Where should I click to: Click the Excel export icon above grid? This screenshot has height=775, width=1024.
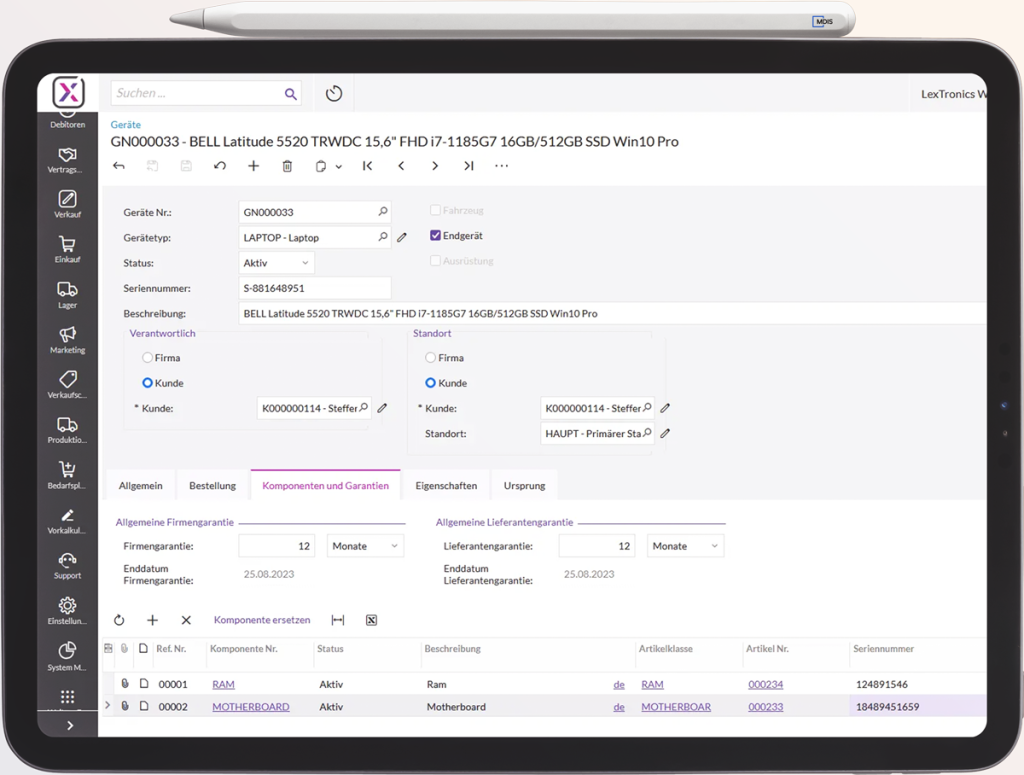tap(371, 620)
